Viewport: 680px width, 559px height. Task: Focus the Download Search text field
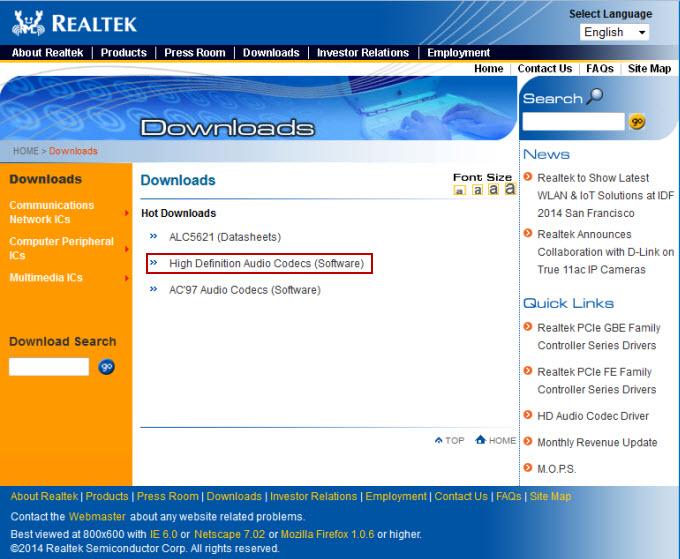[x=49, y=367]
